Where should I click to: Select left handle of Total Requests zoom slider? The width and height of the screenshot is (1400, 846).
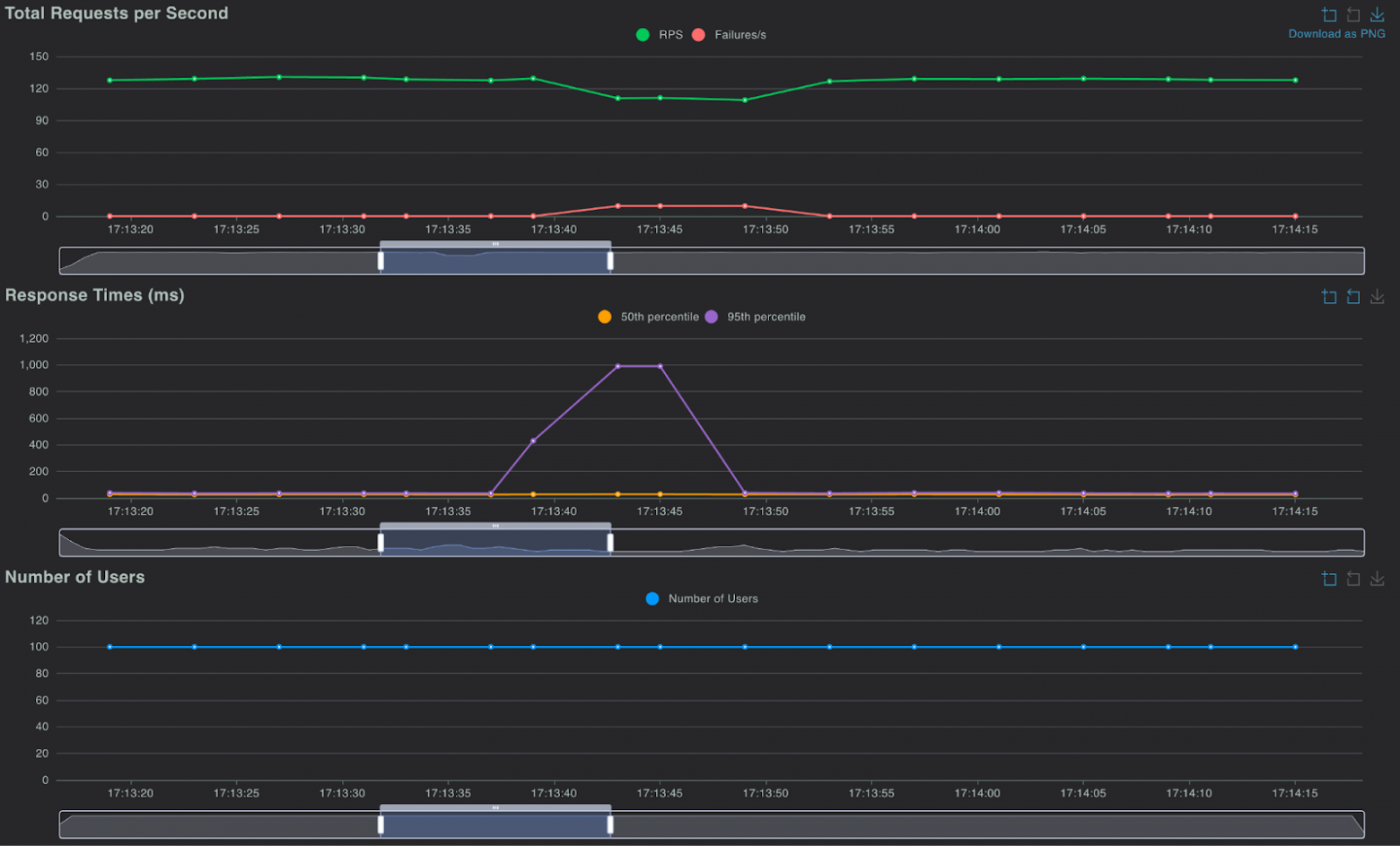[381, 259]
